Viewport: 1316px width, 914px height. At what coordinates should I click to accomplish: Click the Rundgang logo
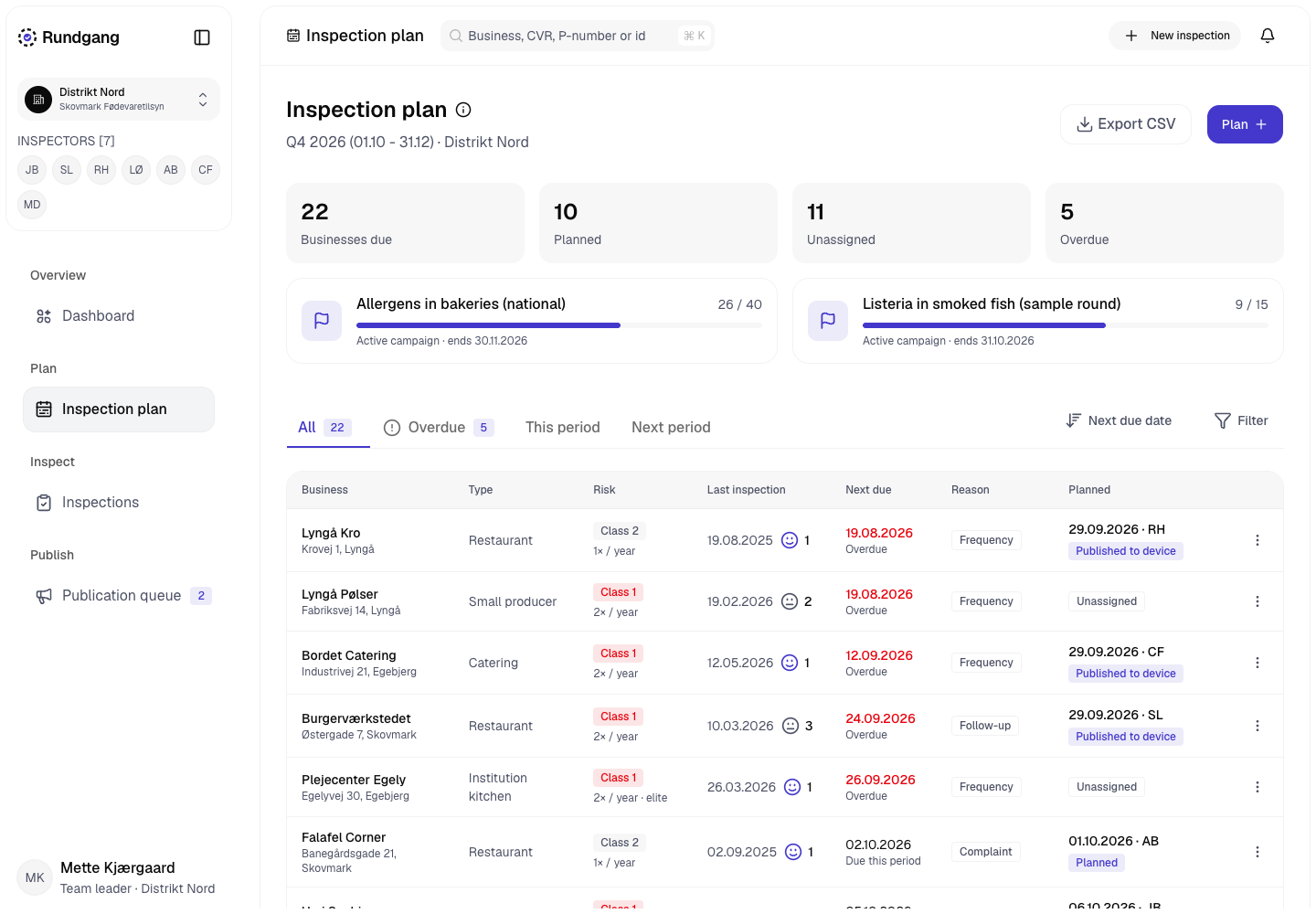pos(69,37)
